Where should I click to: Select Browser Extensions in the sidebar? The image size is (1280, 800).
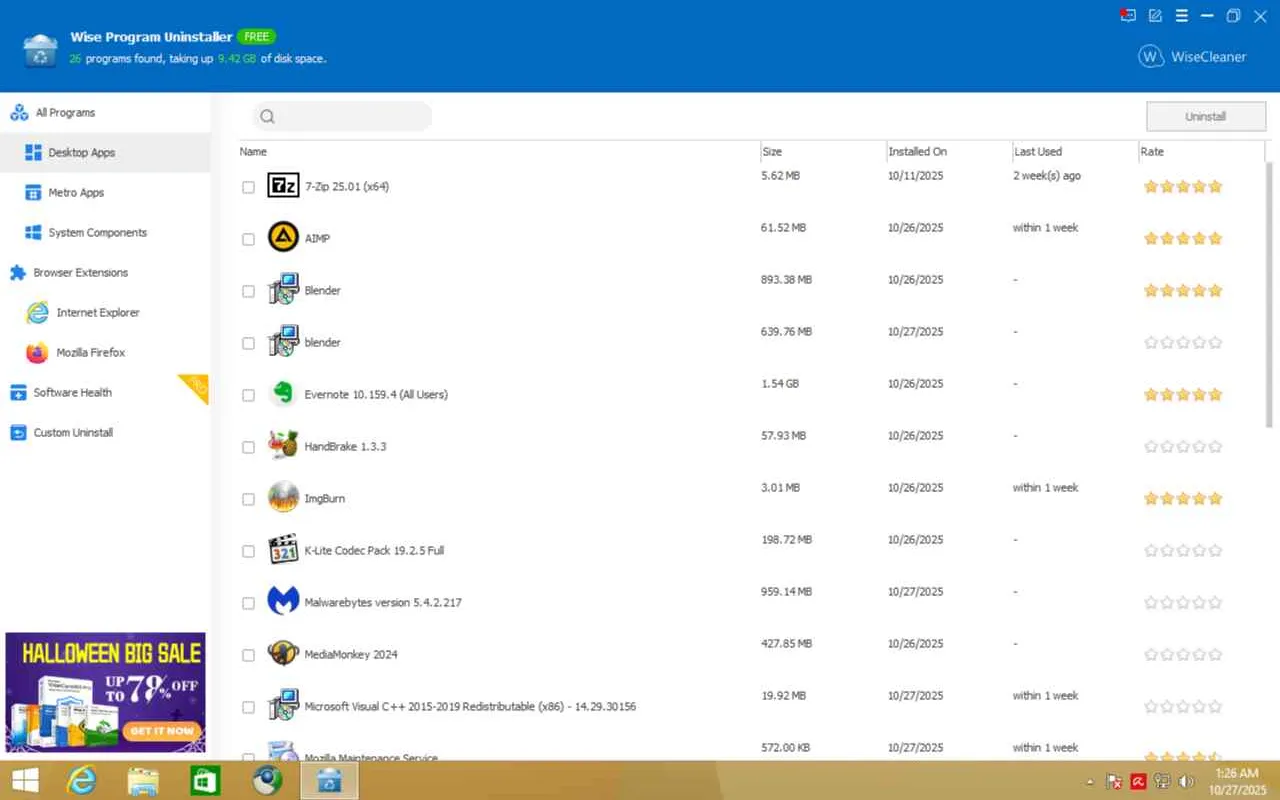[x=105, y=273]
